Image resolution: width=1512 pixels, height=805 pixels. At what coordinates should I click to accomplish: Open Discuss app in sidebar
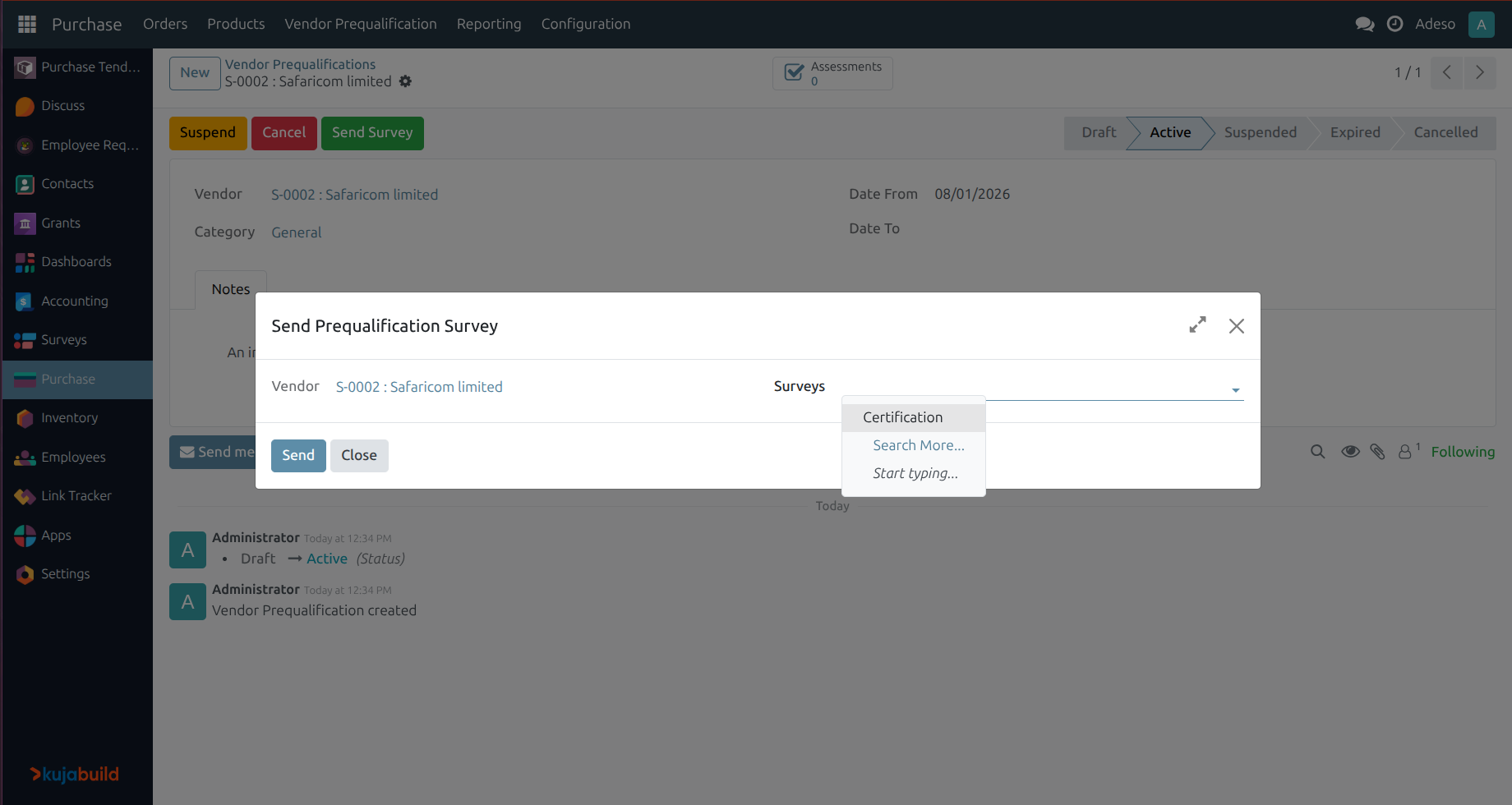click(x=77, y=106)
